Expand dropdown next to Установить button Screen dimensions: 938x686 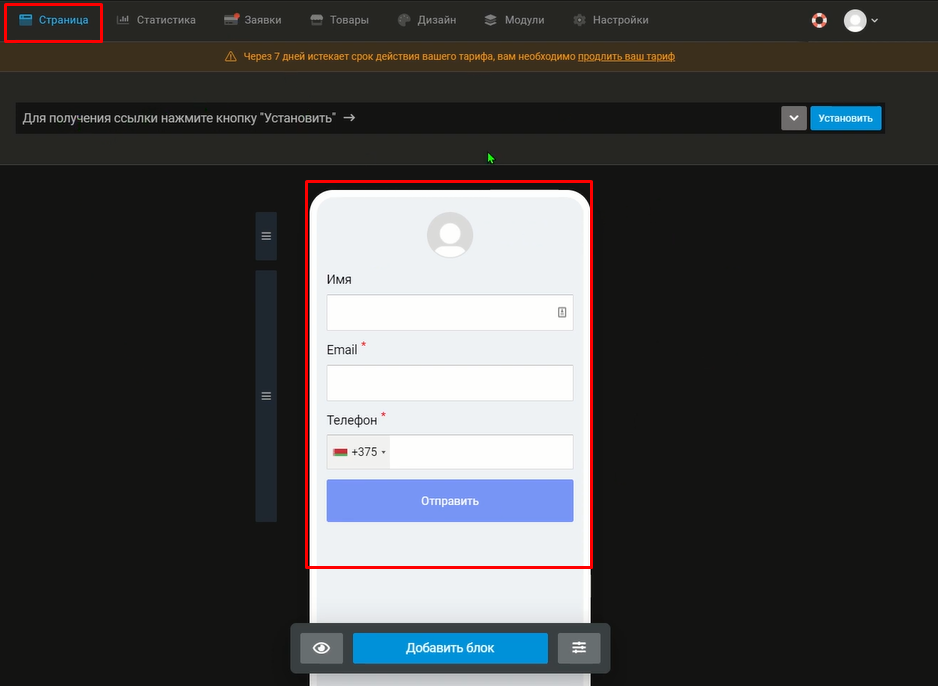pyautogui.click(x=793, y=118)
